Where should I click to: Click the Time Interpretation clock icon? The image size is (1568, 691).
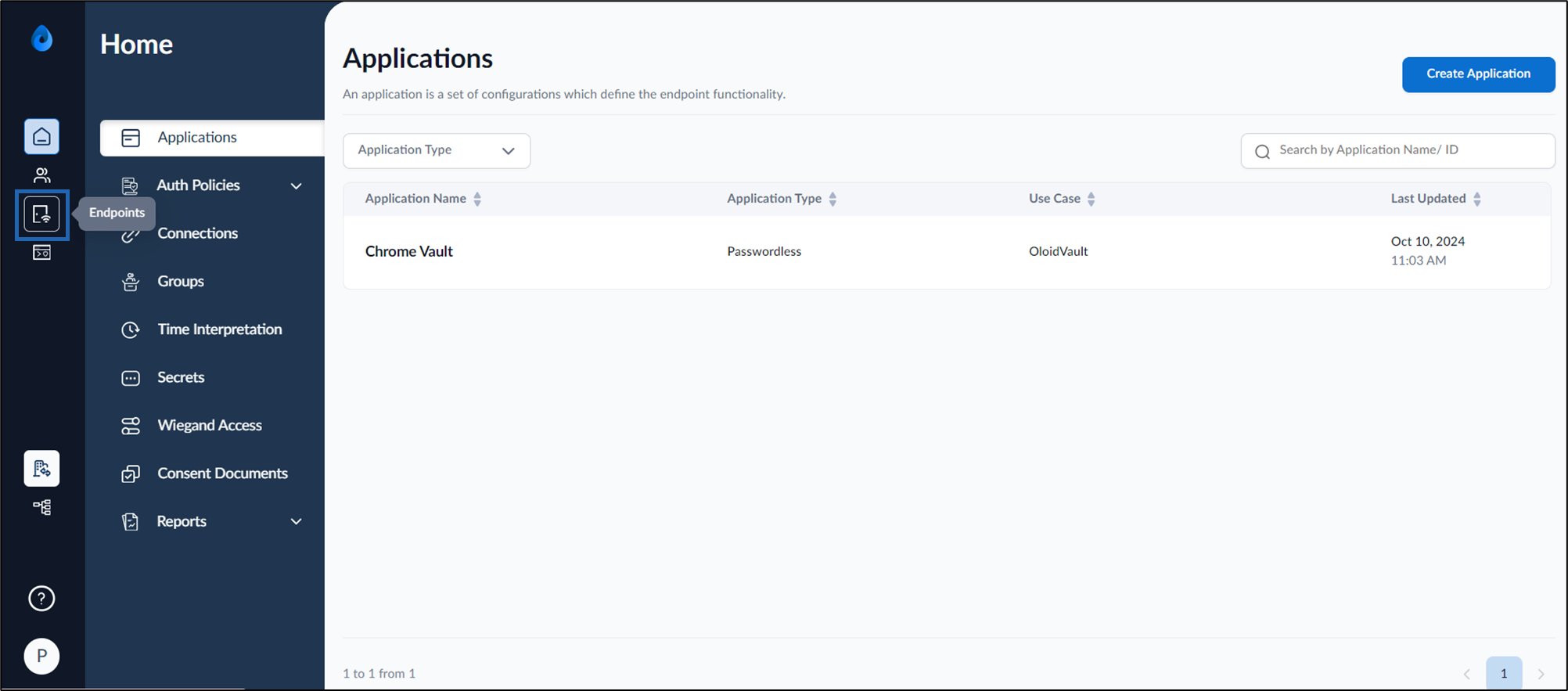pyautogui.click(x=131, y=329)
